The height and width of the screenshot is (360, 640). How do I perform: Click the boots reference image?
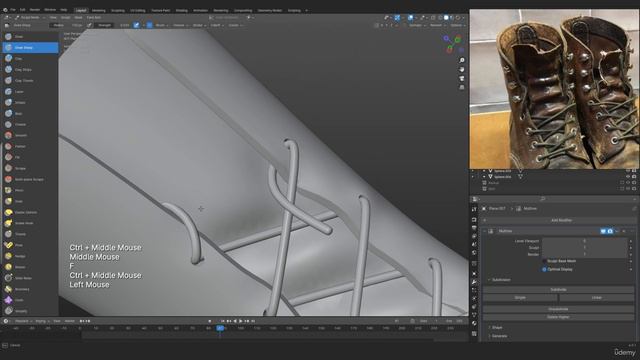554,89
